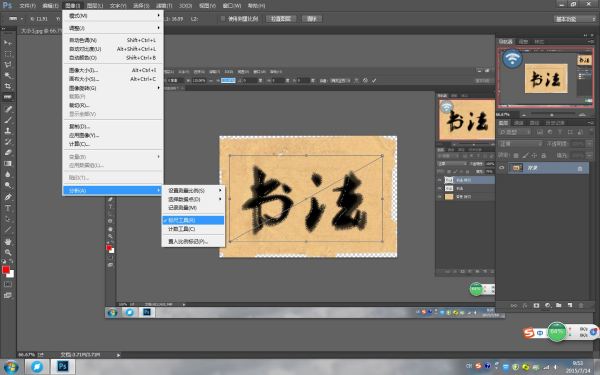Enable the 使用测量比例 checkbox

coord(223,18)
